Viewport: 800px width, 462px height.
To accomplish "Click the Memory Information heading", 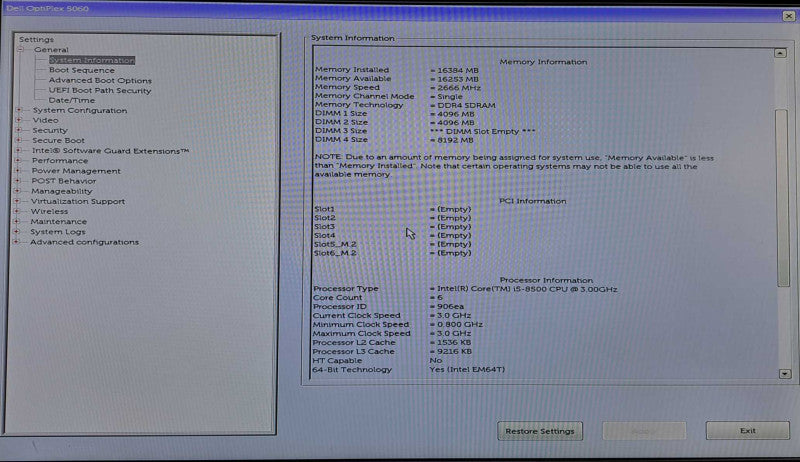I will [x=543, y=62].
